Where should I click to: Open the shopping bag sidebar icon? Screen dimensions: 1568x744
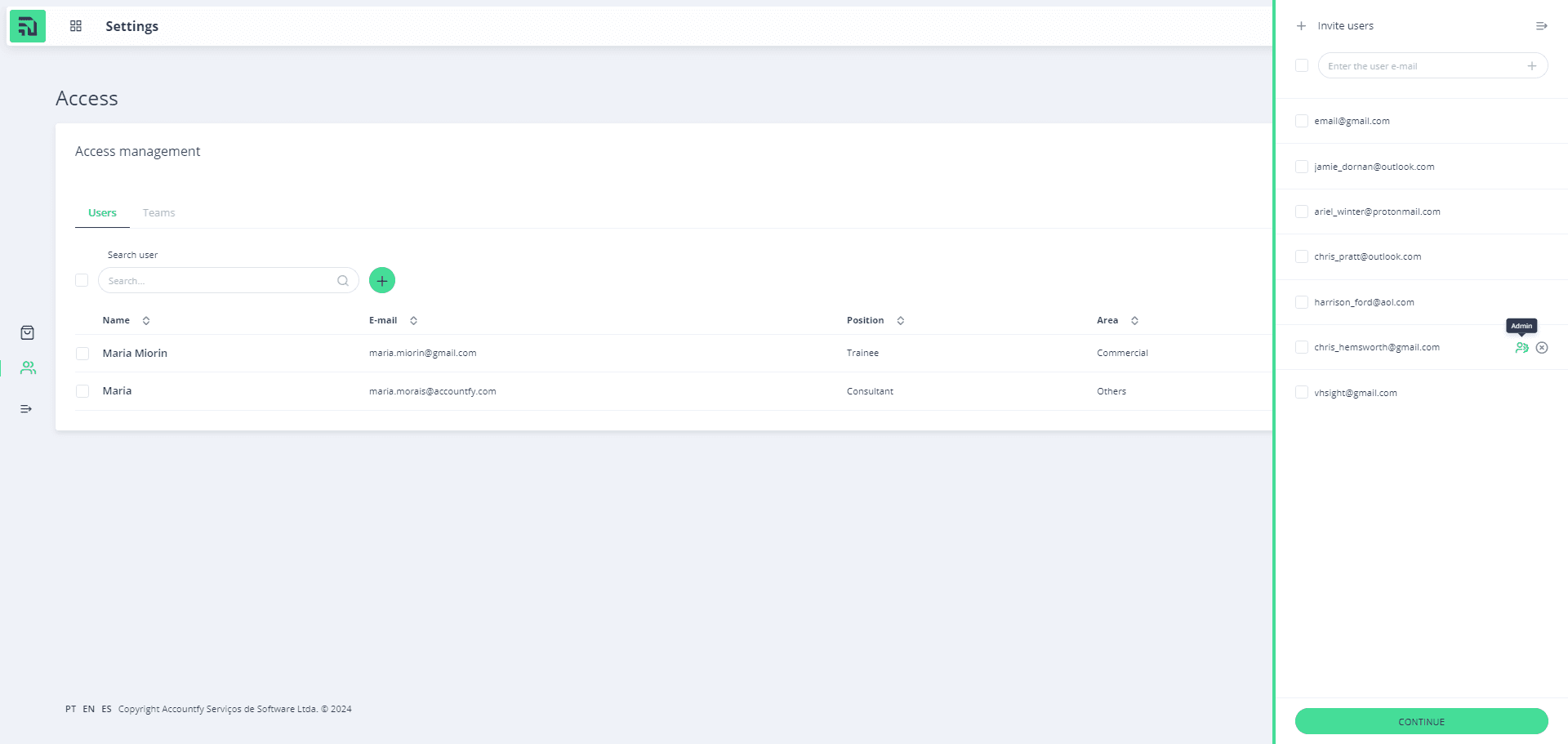[27, 332]
